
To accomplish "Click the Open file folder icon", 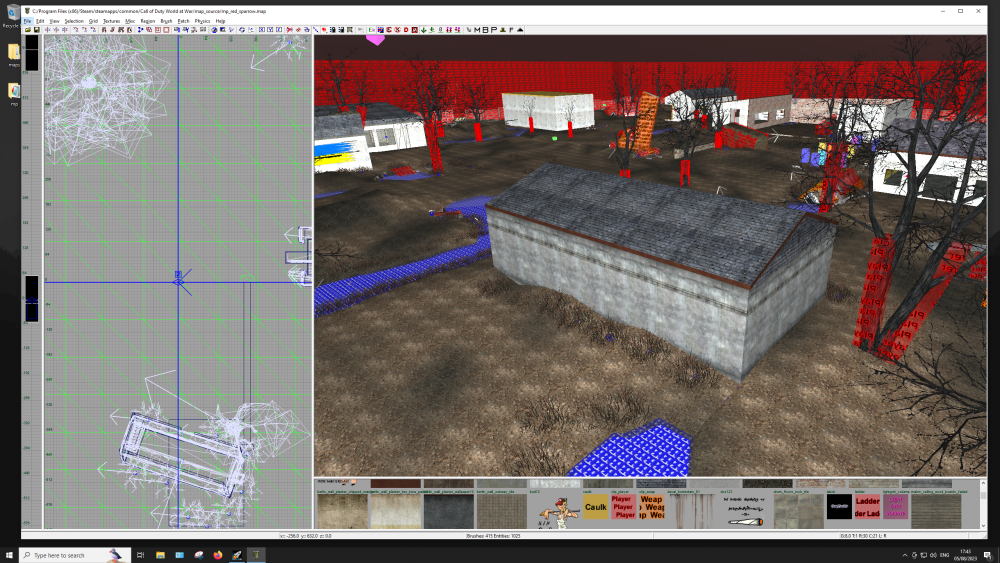I will [28, 29].
